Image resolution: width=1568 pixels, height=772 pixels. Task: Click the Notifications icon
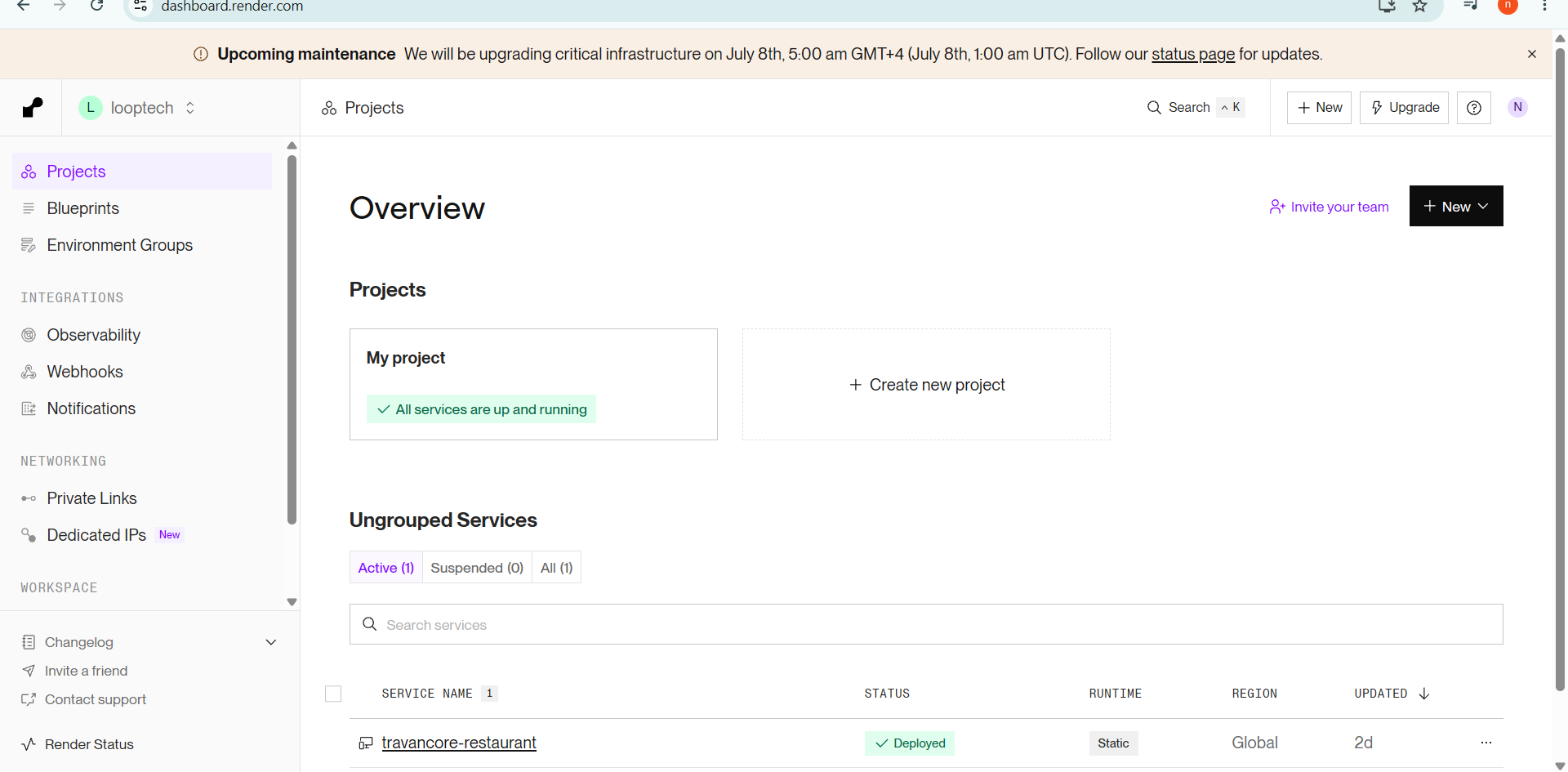tap(29, 408)
